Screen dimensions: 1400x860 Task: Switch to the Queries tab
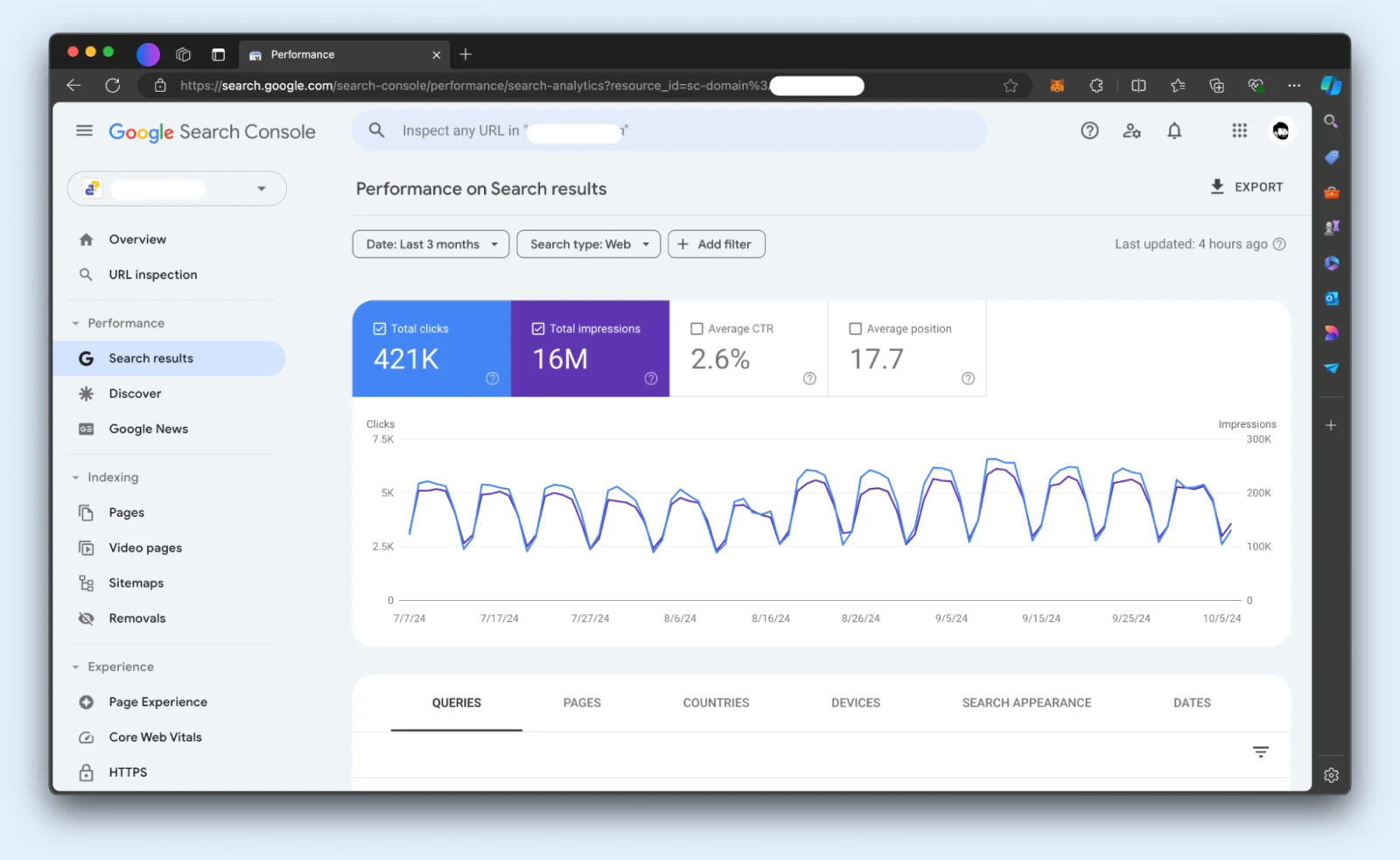click(x=456, y=703)
